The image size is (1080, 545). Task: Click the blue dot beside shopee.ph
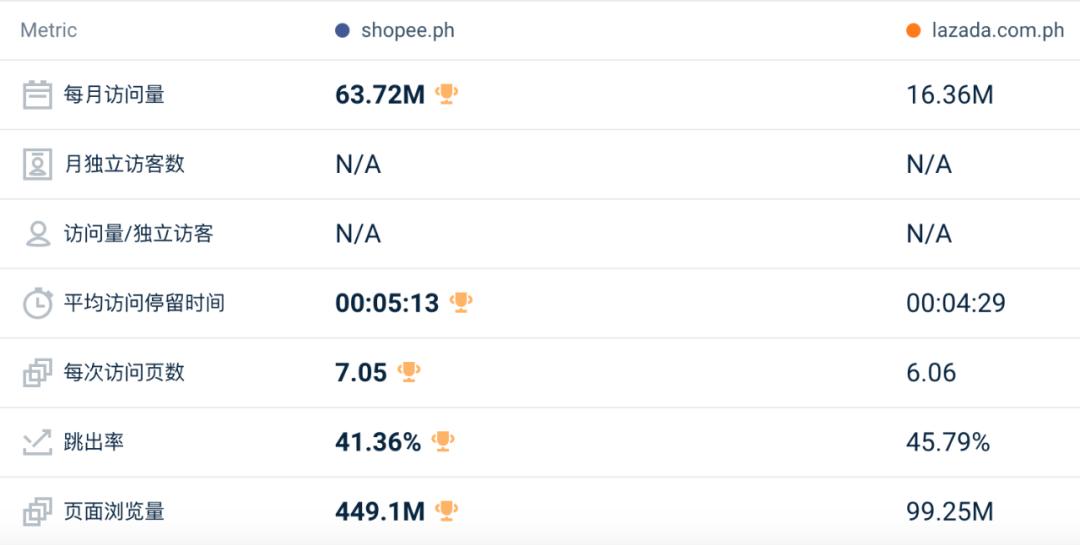coord(342,30)
